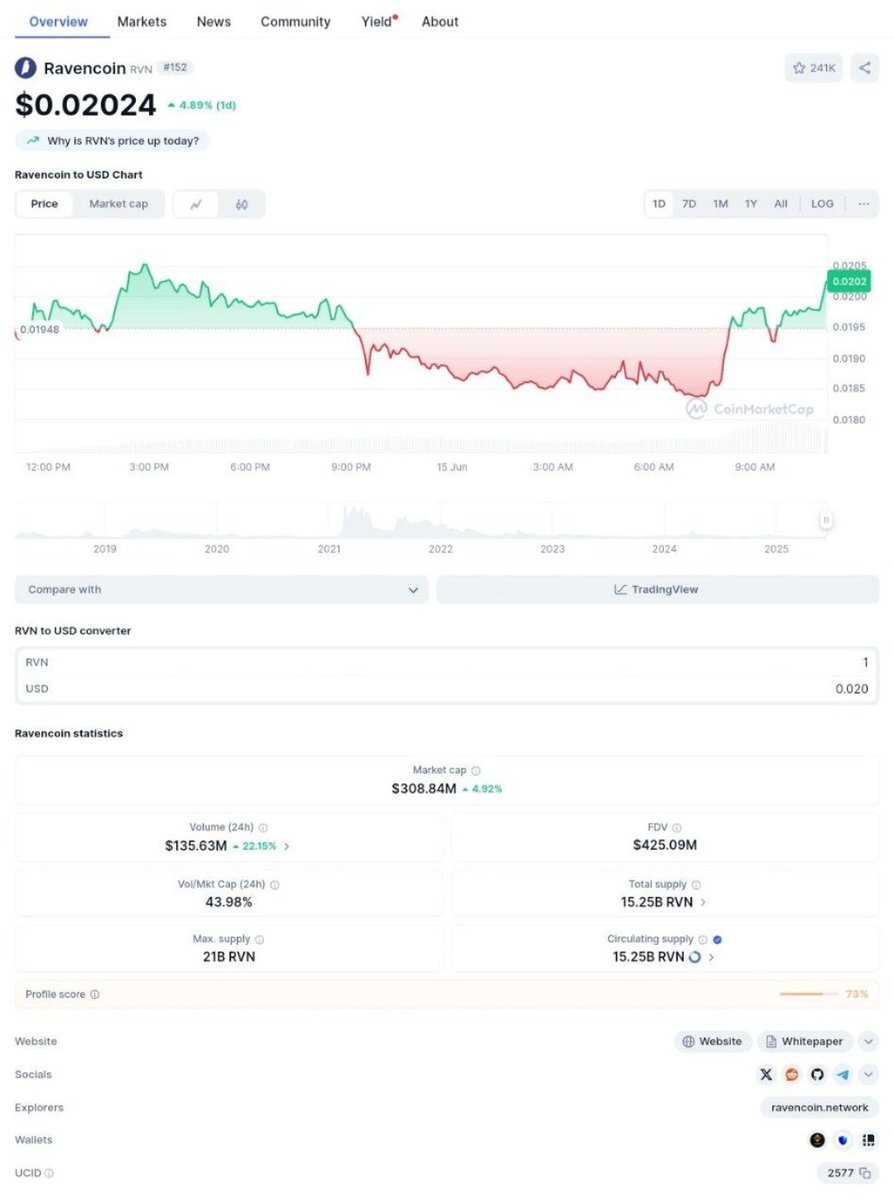Select the 1D time range
894x1200 pixels.
point(659,204)
